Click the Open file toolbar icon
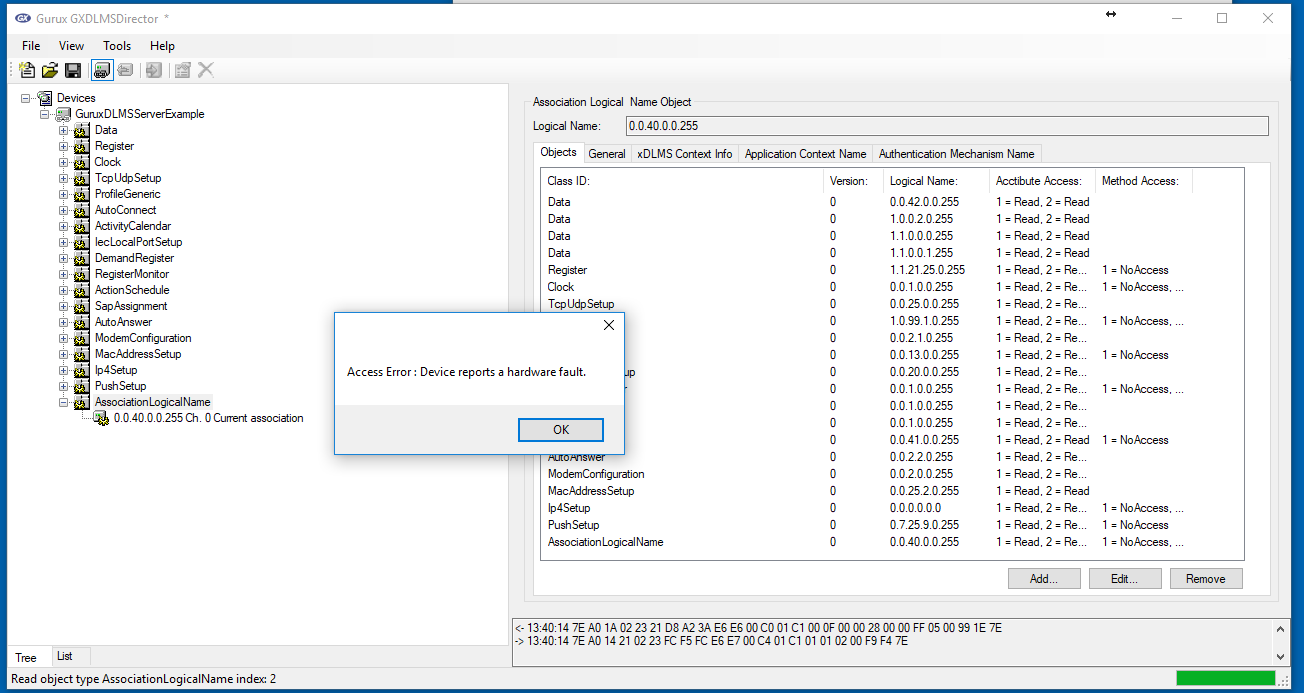Viewport: 1304px width, 693px height. coord(50,70)
